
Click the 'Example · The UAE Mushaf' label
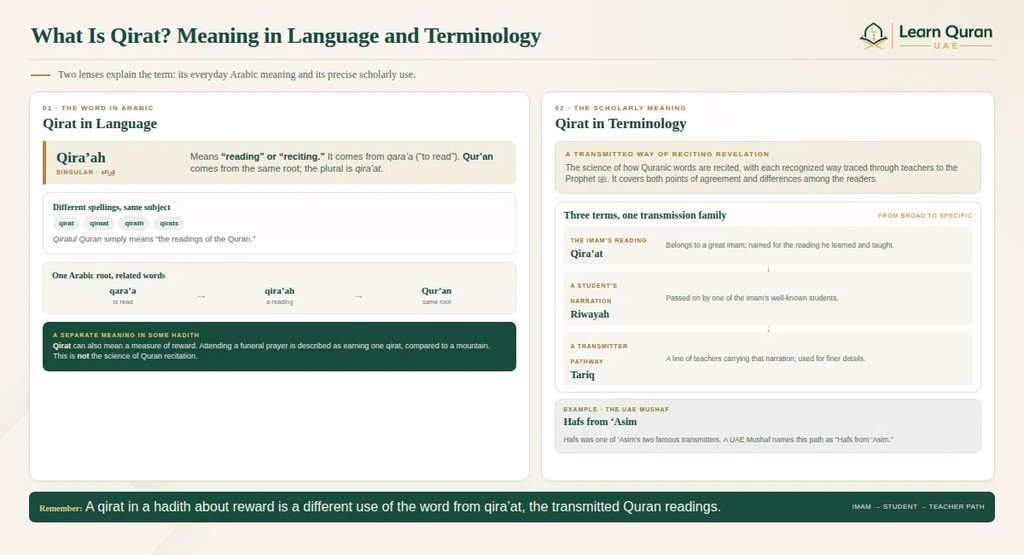tap(616, 409)
